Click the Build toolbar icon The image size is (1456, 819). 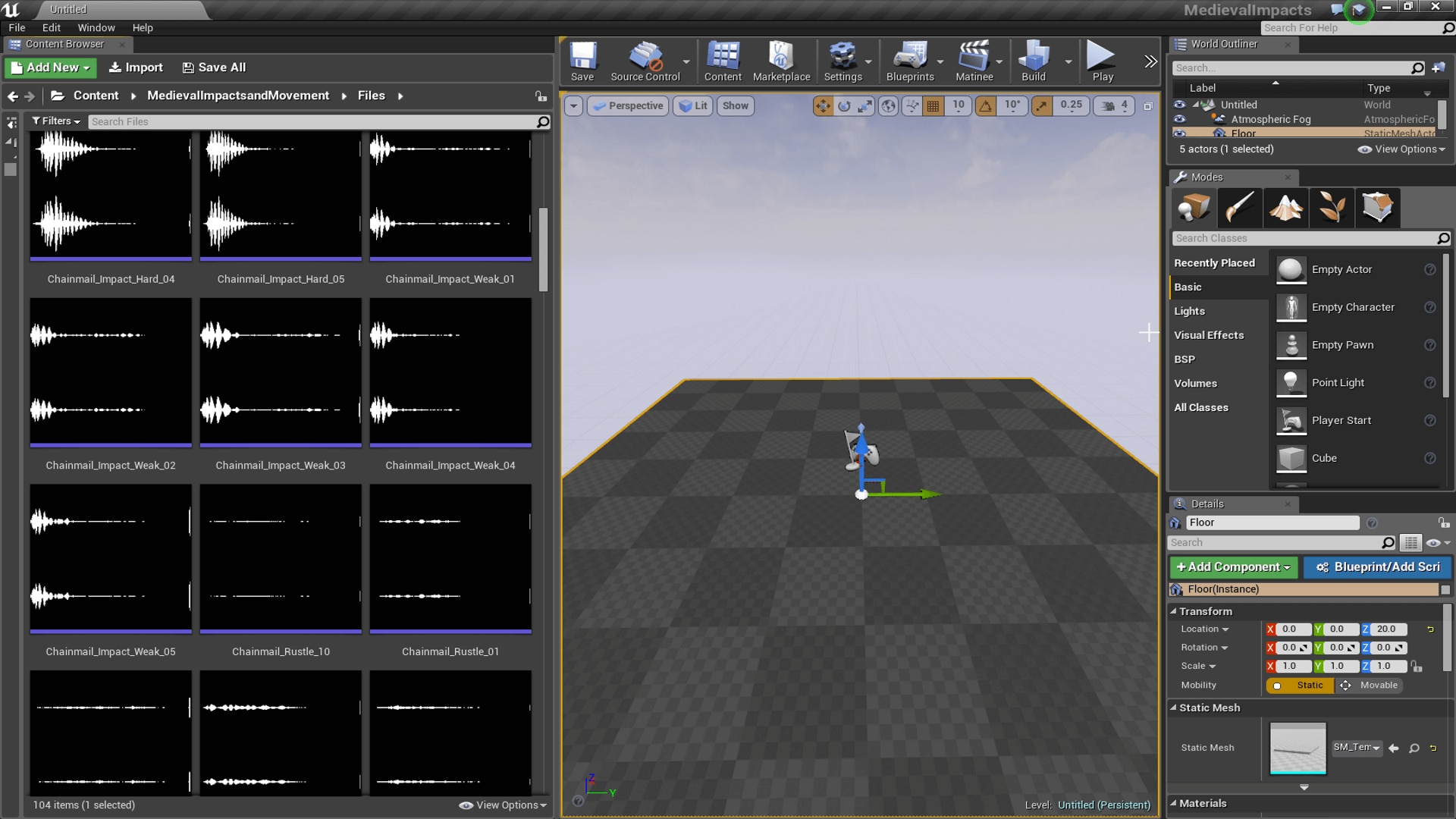click(x=1034, y=61)
